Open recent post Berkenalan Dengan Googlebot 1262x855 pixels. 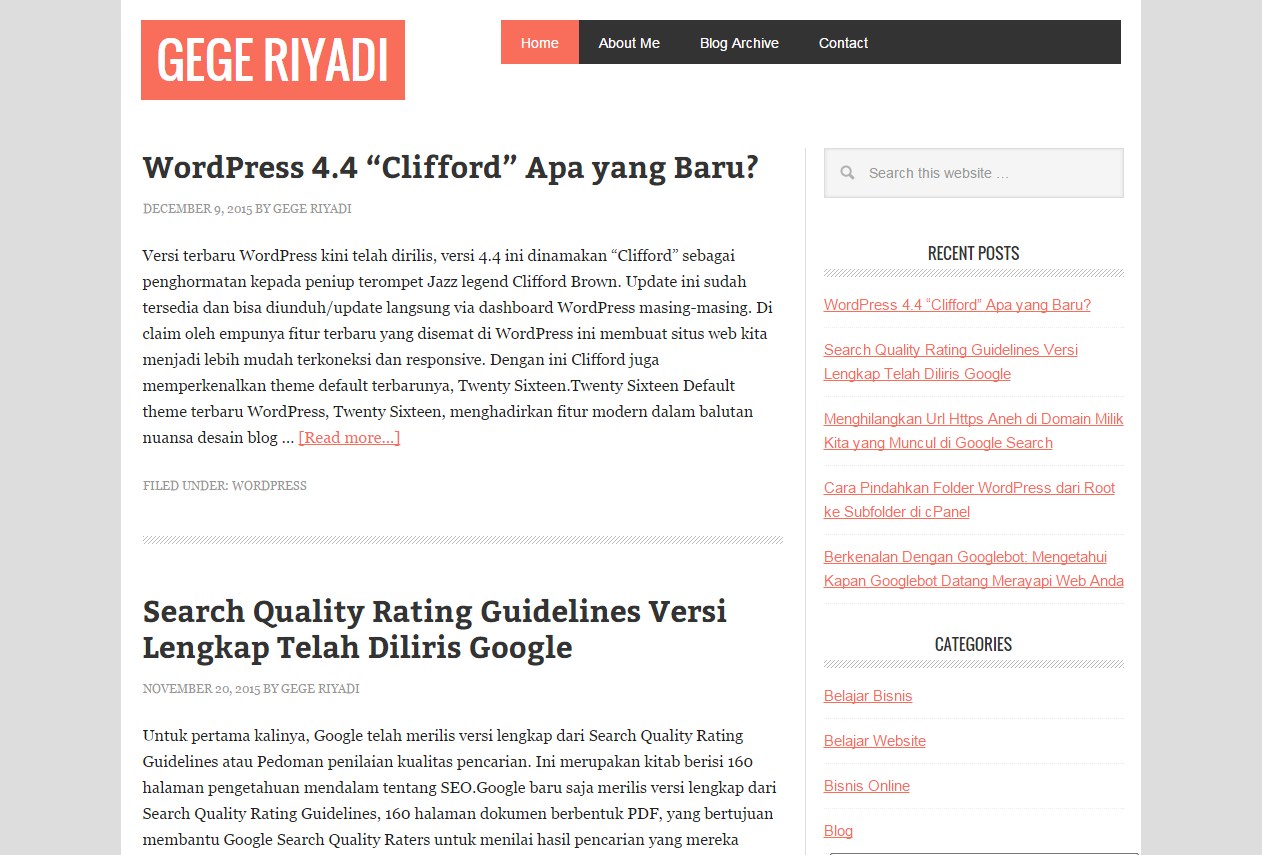[974, 569]
